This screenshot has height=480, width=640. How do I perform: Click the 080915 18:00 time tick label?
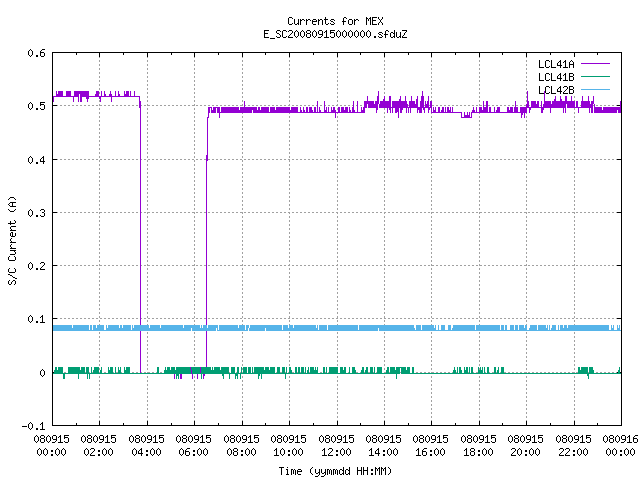[x=478, y=446]
